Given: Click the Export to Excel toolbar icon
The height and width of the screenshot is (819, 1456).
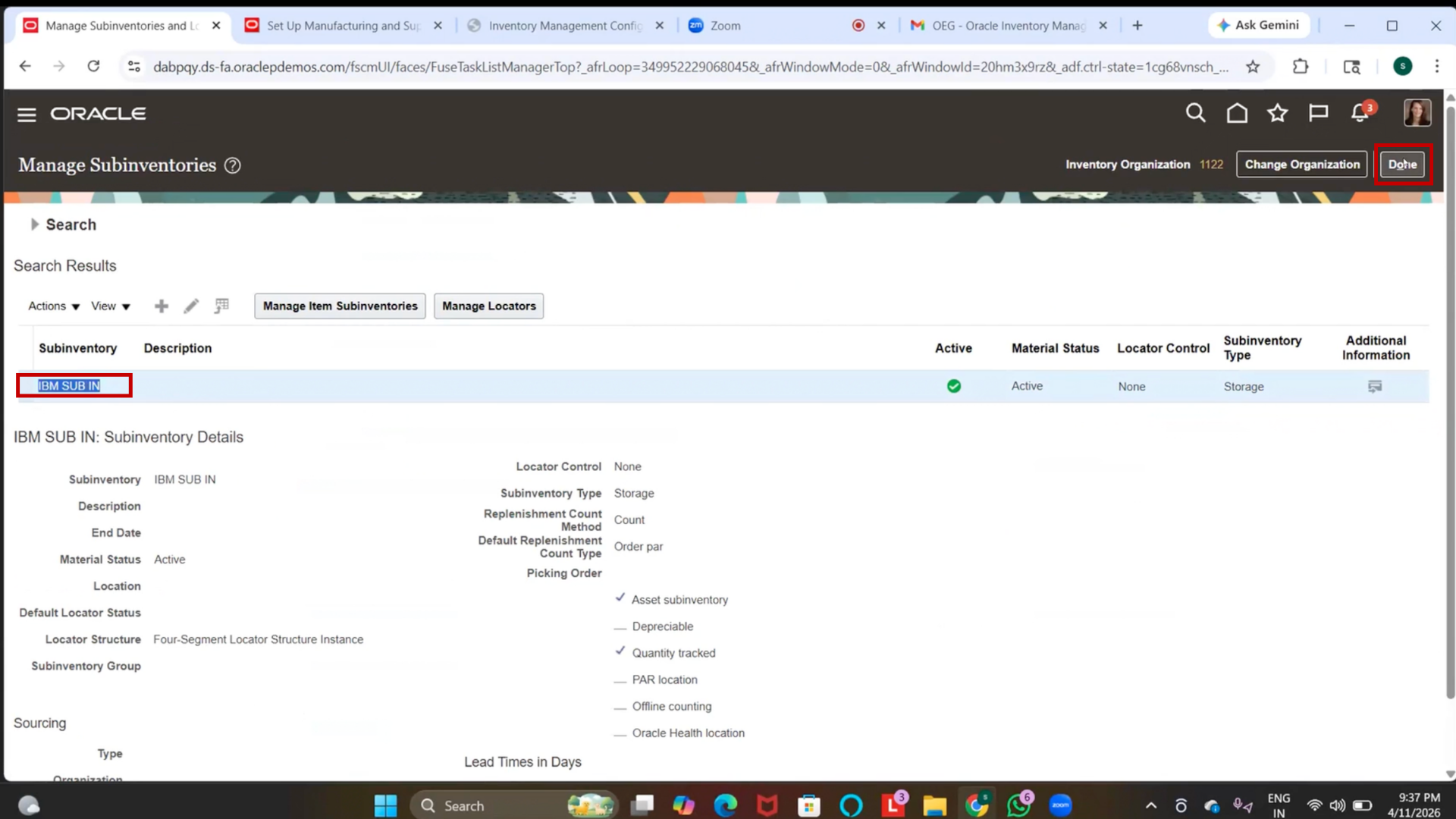Looking at the screenshot, I should pyautogui.click(x=221, y=306).
